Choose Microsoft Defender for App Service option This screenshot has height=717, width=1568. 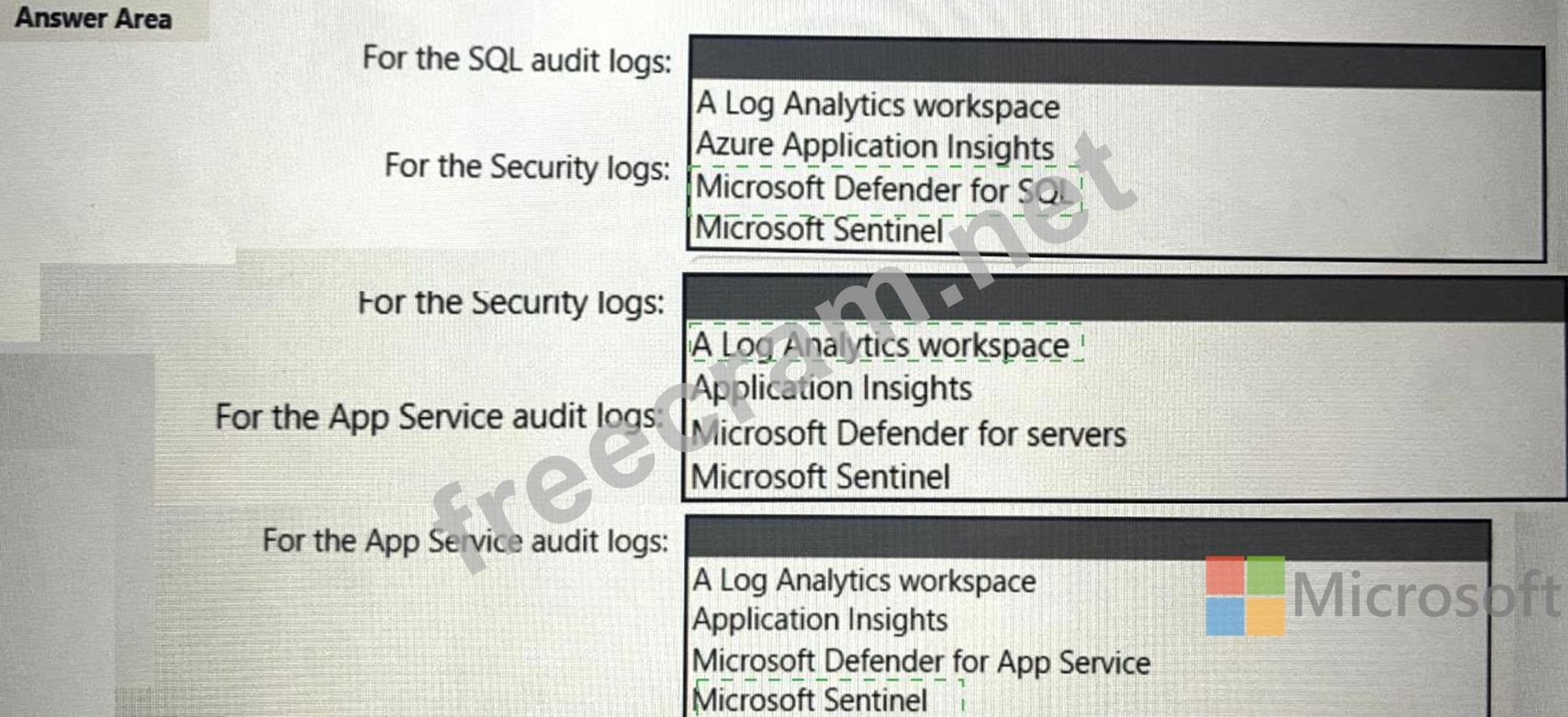pyautogui.click(x=921, y=661)
